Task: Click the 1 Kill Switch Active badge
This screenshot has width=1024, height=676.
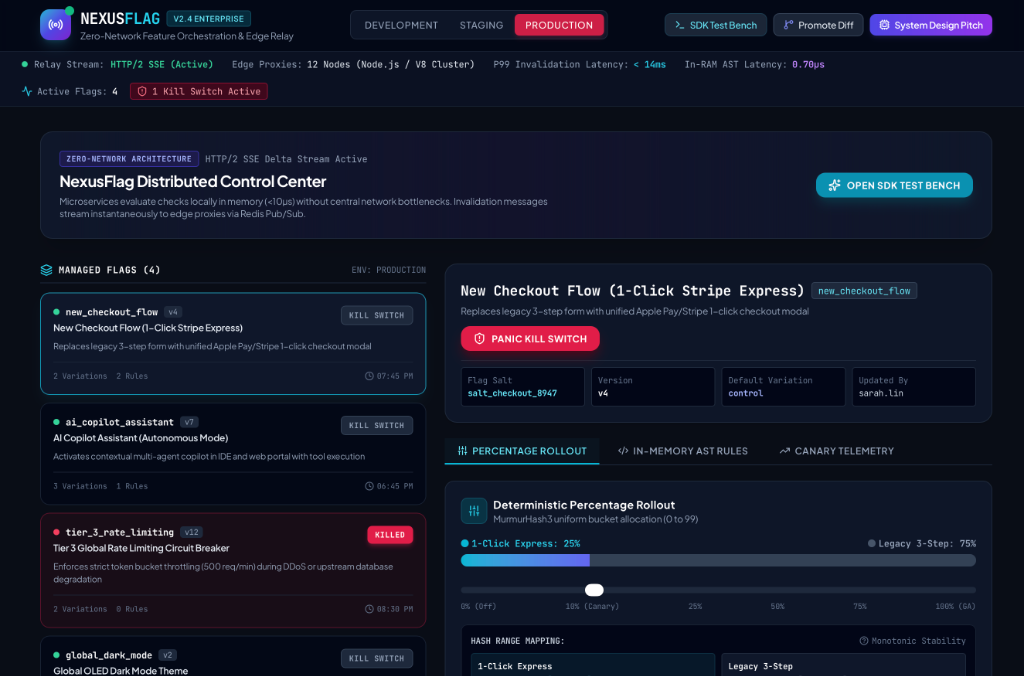Action: [x=199, y=91]
